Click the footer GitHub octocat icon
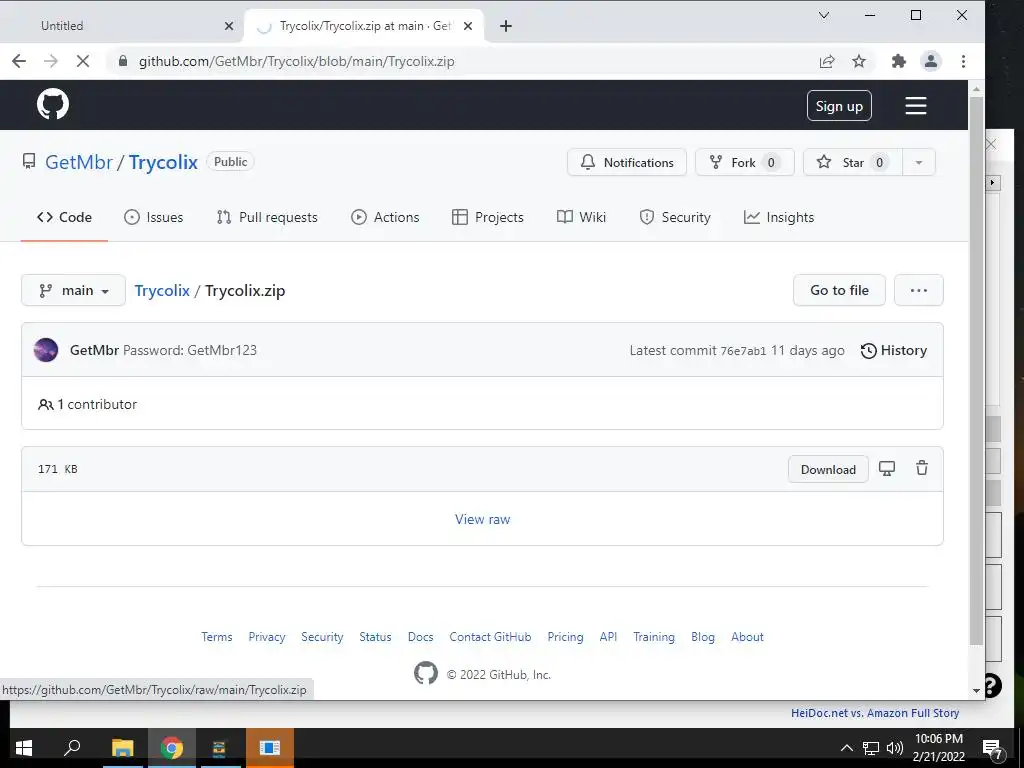Viewport: 1024px width, 768px height. (x=426, y=673)
